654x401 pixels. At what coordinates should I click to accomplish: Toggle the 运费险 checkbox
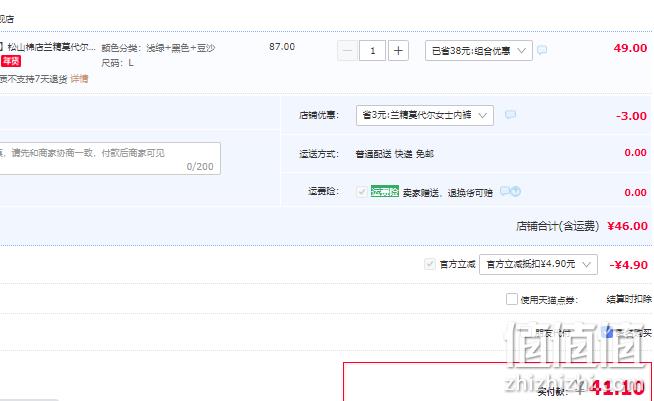(x=362, y=192)
